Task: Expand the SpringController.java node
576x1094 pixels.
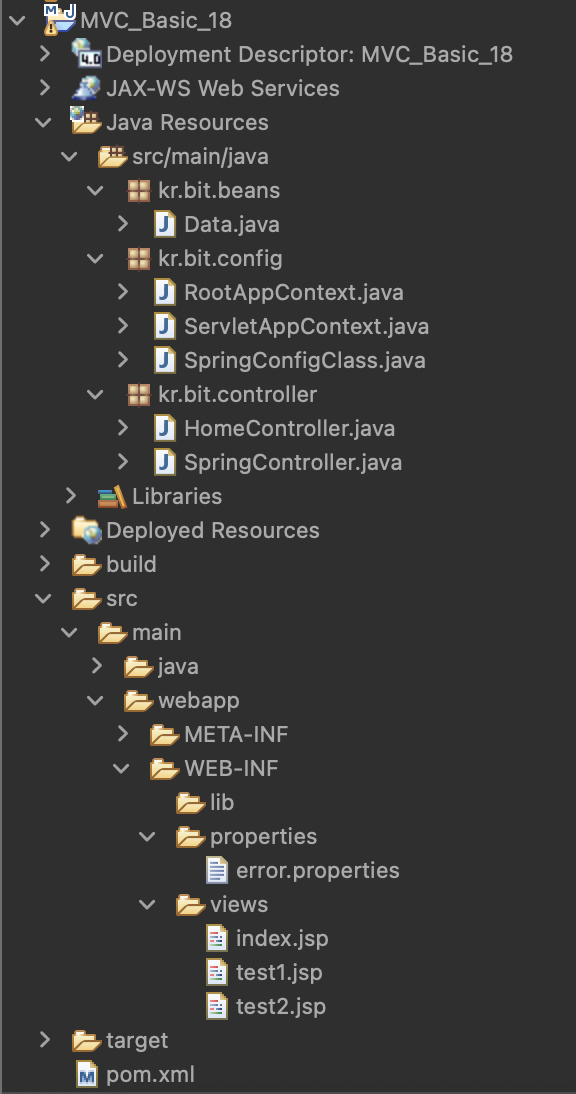Action: tap(123, 462)
